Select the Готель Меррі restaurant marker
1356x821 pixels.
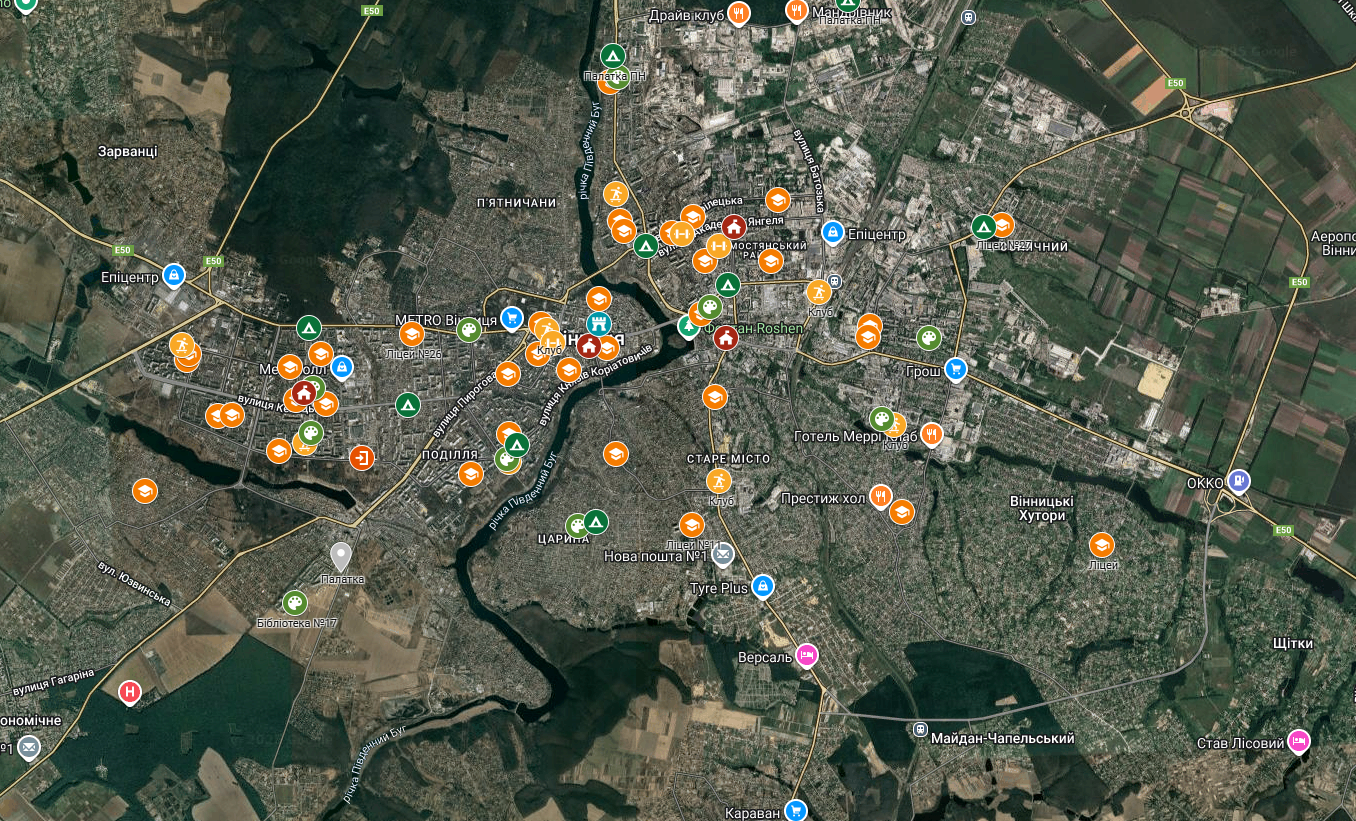(x=932, y=434)
